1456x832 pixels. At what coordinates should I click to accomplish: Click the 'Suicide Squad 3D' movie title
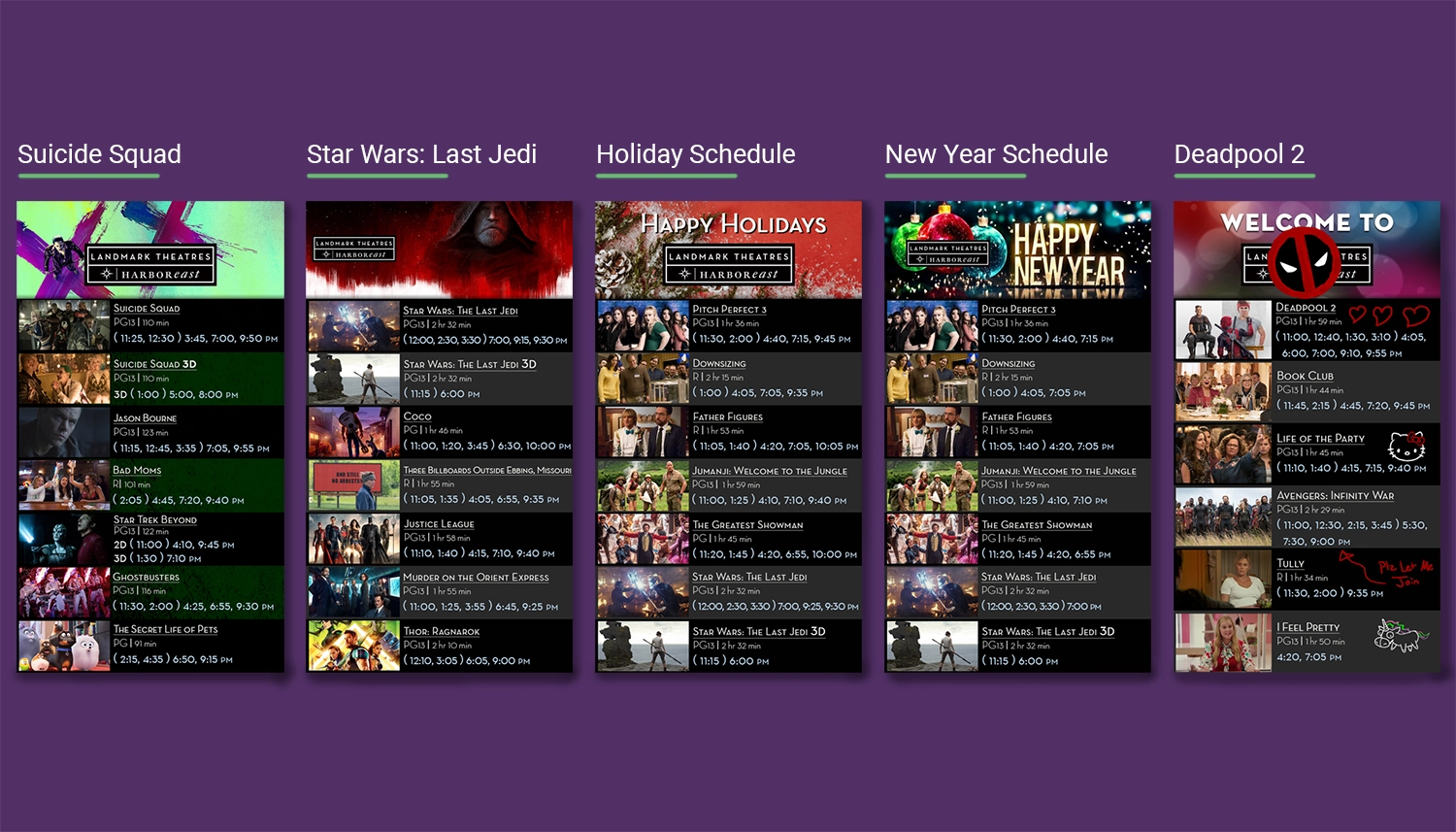point(154,364)
